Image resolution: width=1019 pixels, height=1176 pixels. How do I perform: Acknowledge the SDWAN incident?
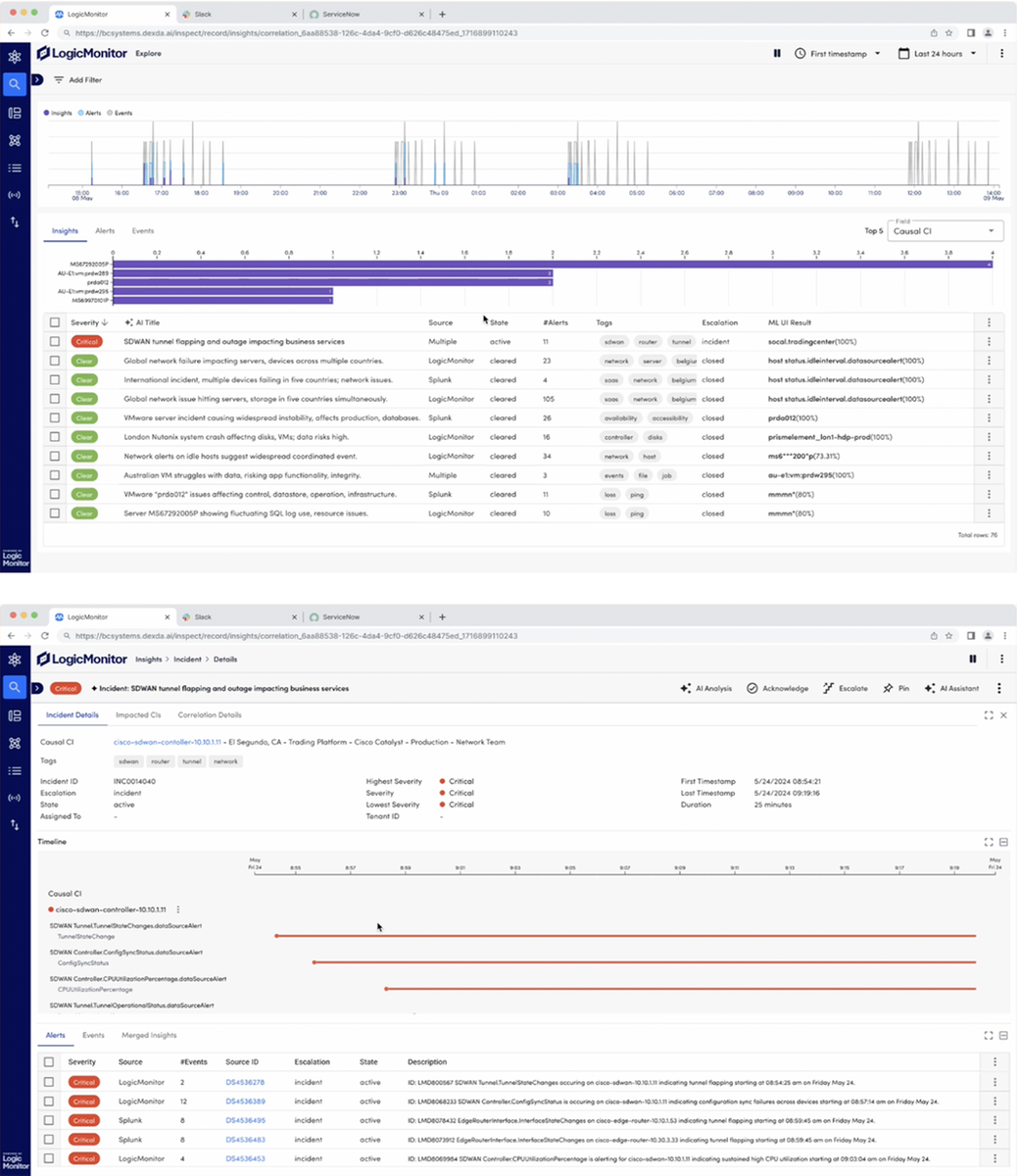click(777, 688)
